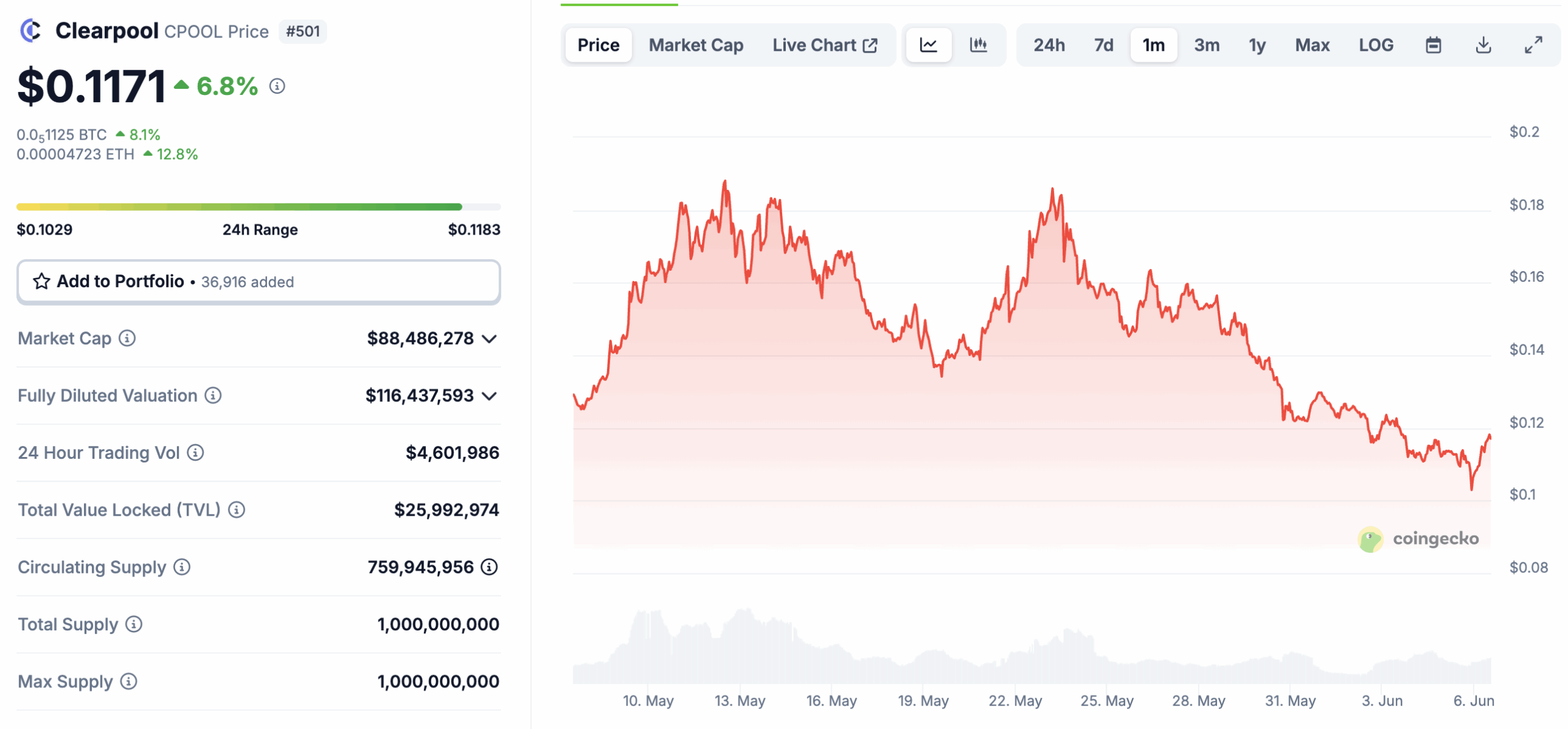This screenshot has height=729, width=1568.
Task: Click the 24h Range progress bar
Action: pos(258,206)
